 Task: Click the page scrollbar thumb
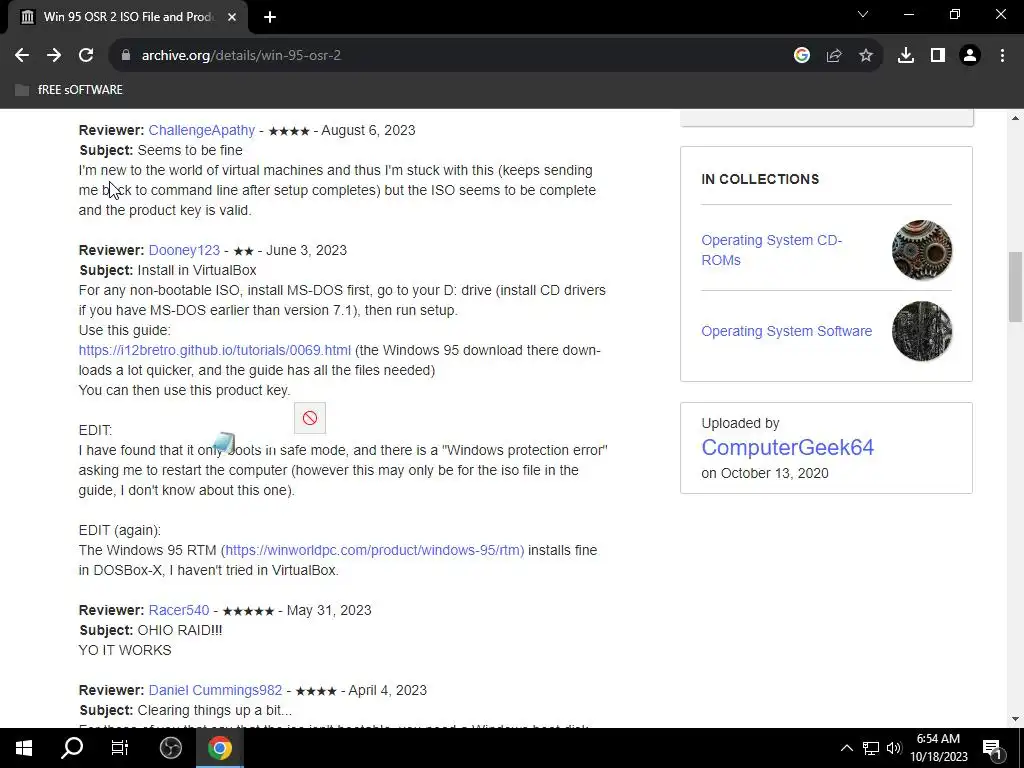pos(1015,287)
